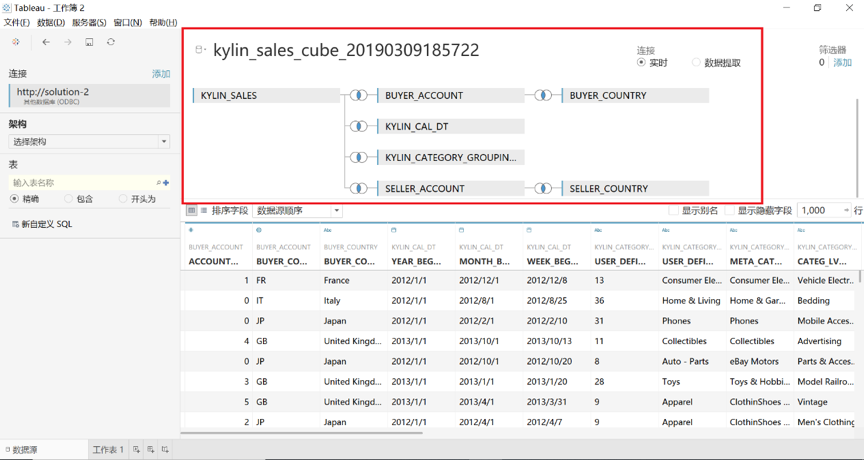
Task: Click the 'France' cell
Action: point(337,280)
